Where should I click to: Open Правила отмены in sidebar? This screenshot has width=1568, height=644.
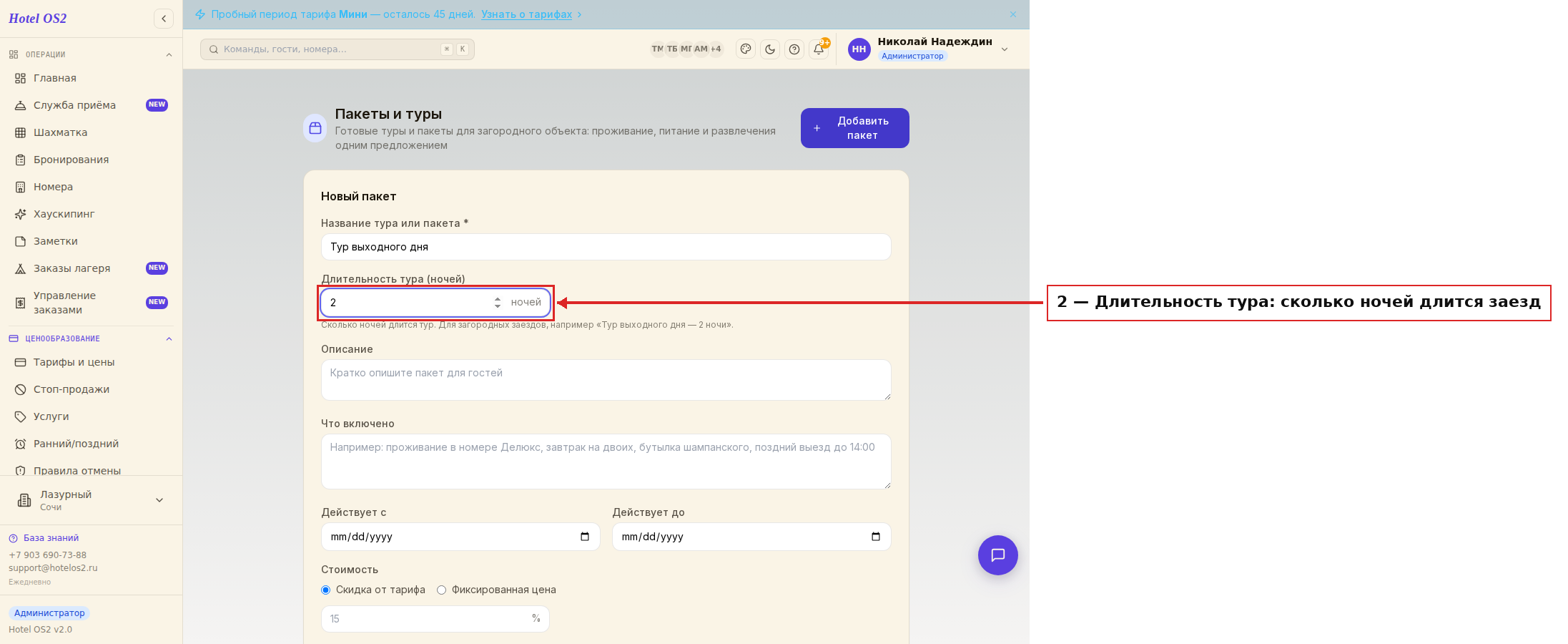[x=91, y=469]
